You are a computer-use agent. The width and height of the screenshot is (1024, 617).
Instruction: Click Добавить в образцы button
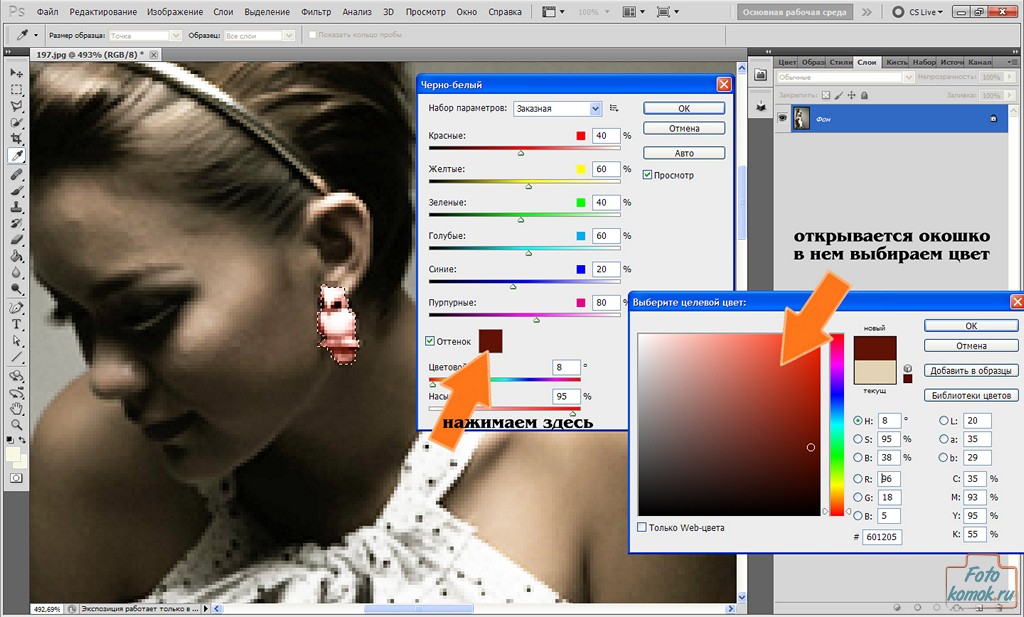[x=971, y=370]
